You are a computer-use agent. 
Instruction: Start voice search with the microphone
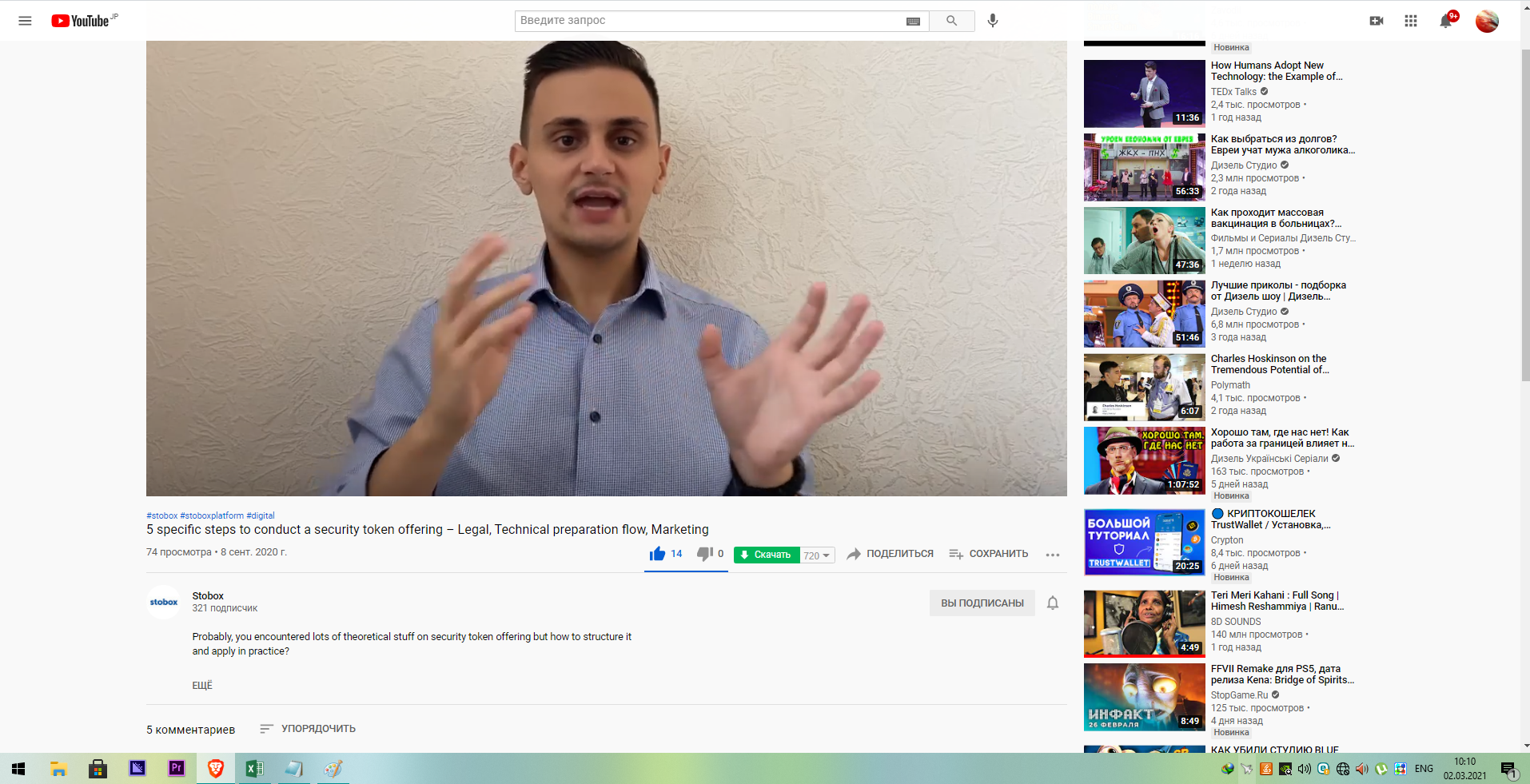(x=993, y=21)
